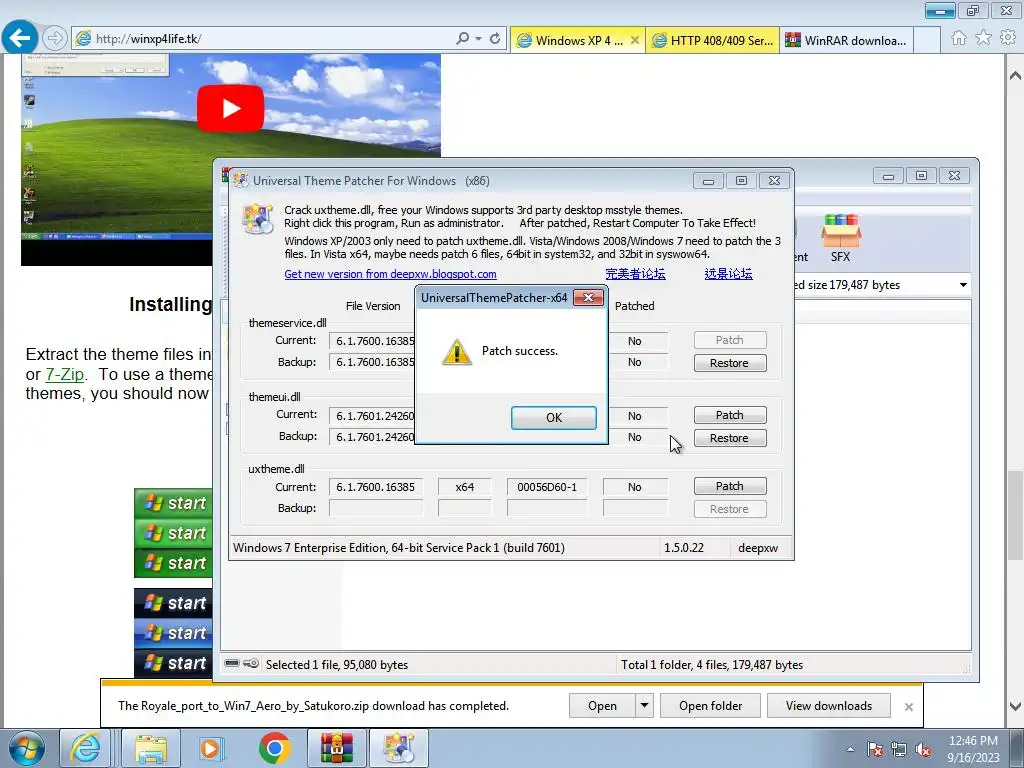Viewport: 1024px width, 768px height.
Task: Close the UniversalThemePatcher-x64 message box
Action: tap(588, 298)
